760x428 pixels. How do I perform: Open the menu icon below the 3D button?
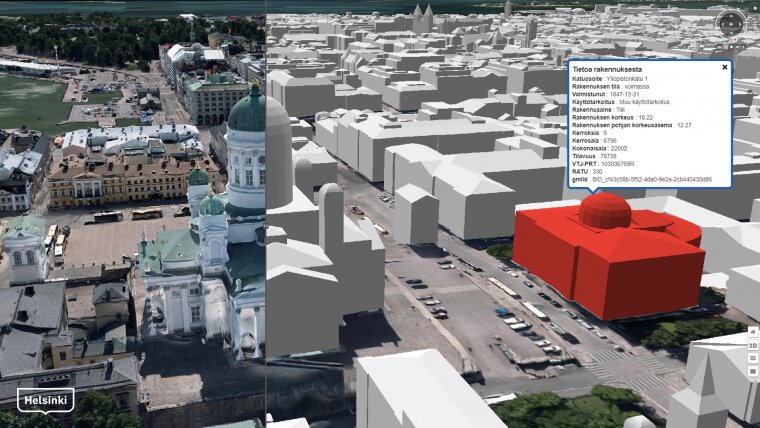point(753,358)
